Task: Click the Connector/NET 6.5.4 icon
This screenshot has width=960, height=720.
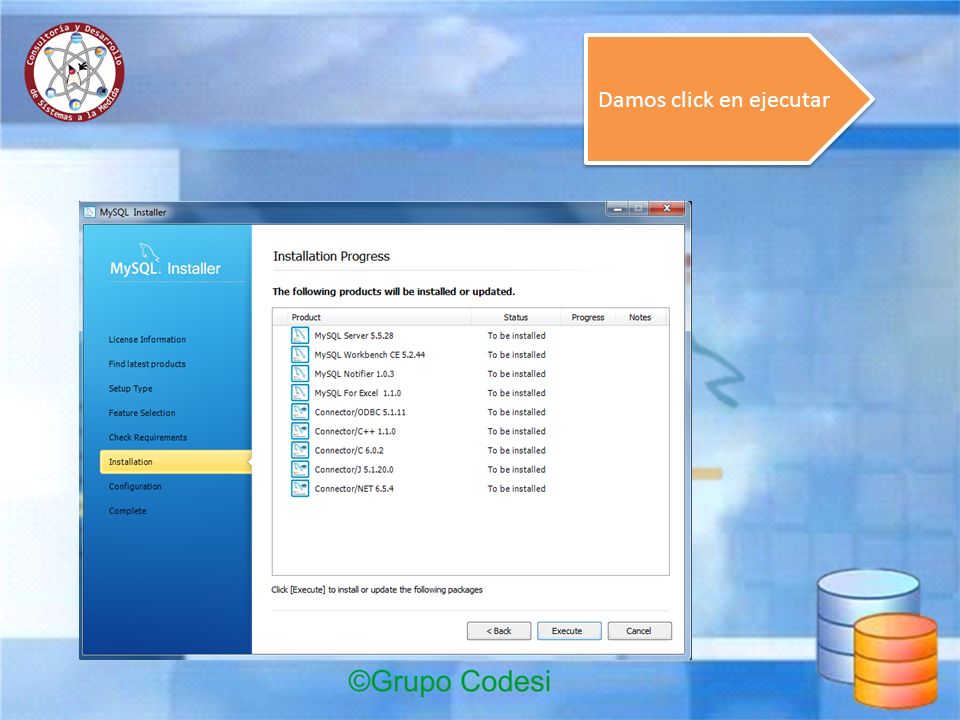Action: 299,489
